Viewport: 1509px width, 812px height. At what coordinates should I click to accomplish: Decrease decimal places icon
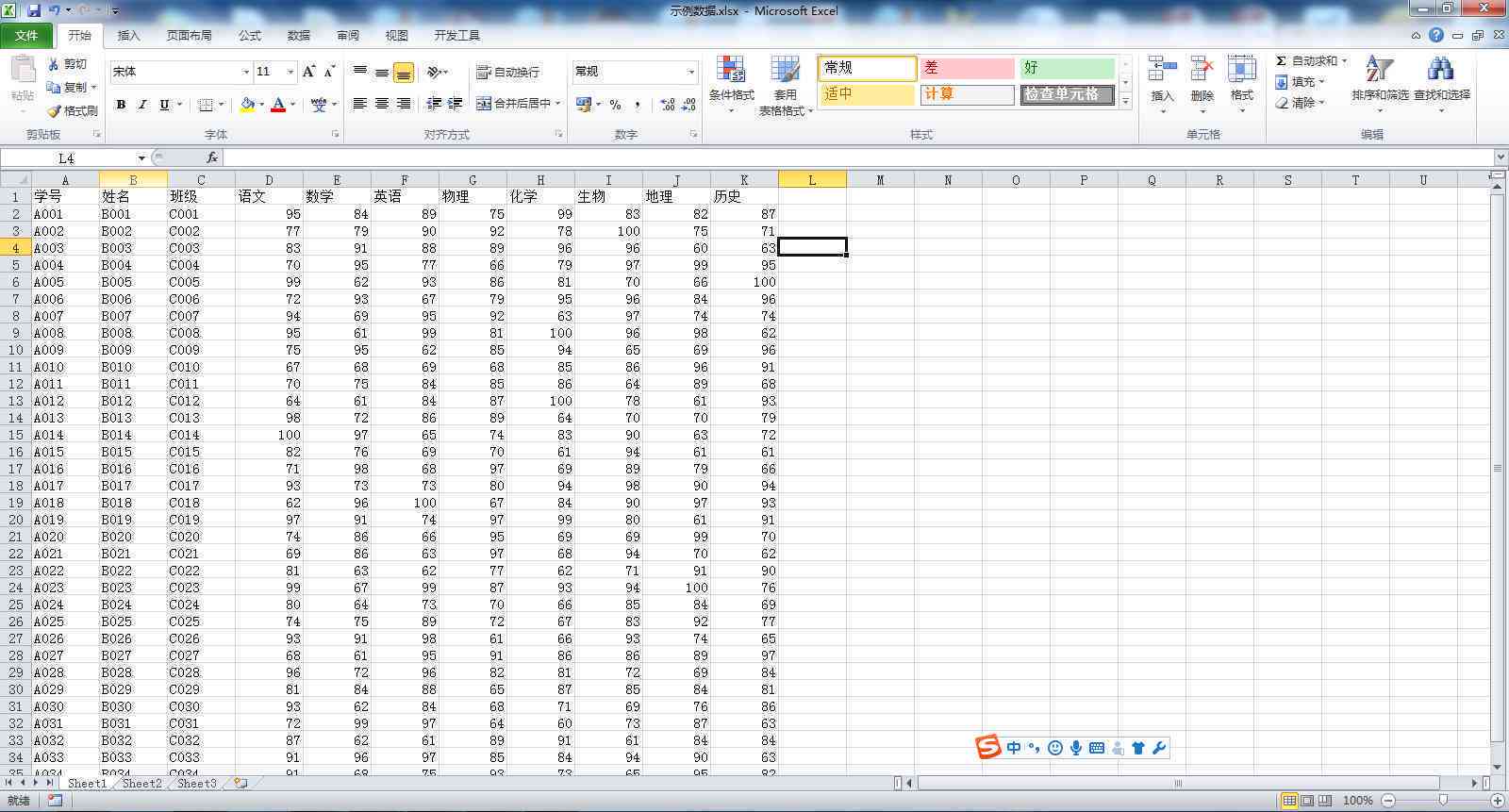[x=688, y=105]
